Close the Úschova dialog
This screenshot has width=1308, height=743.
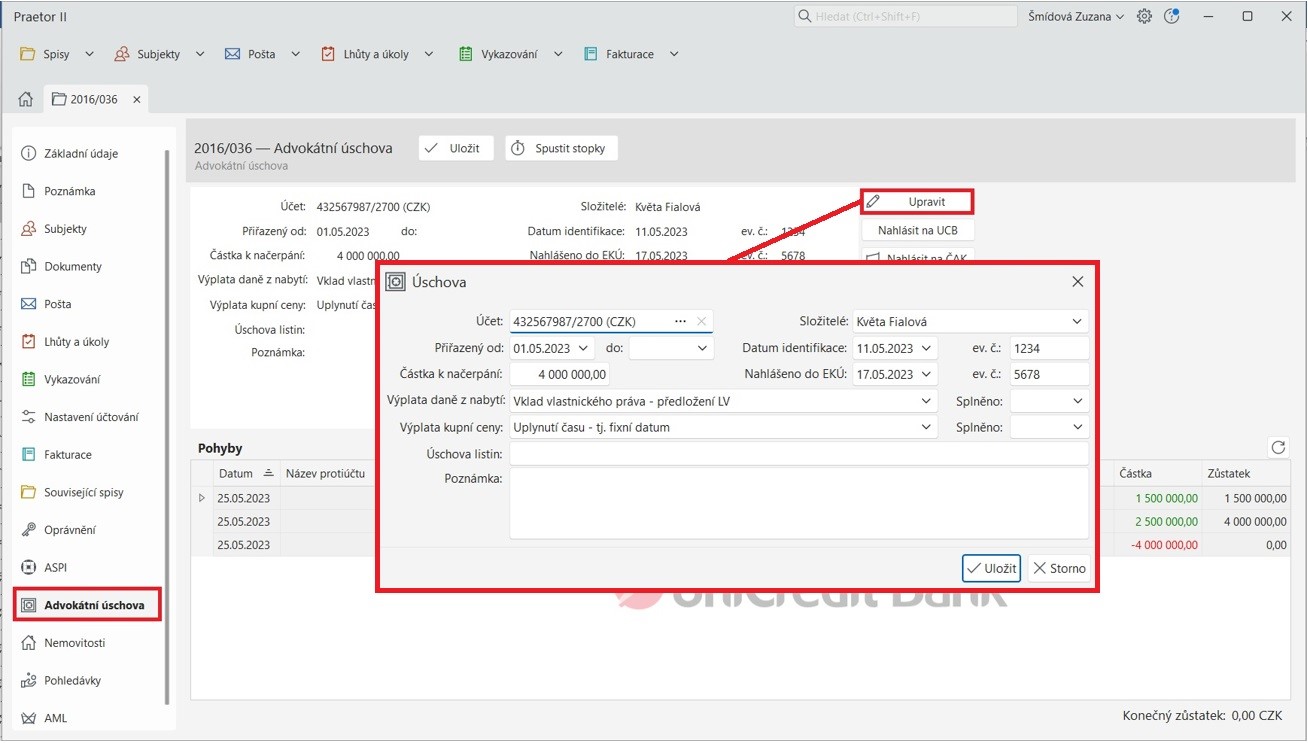(1077, 282)
